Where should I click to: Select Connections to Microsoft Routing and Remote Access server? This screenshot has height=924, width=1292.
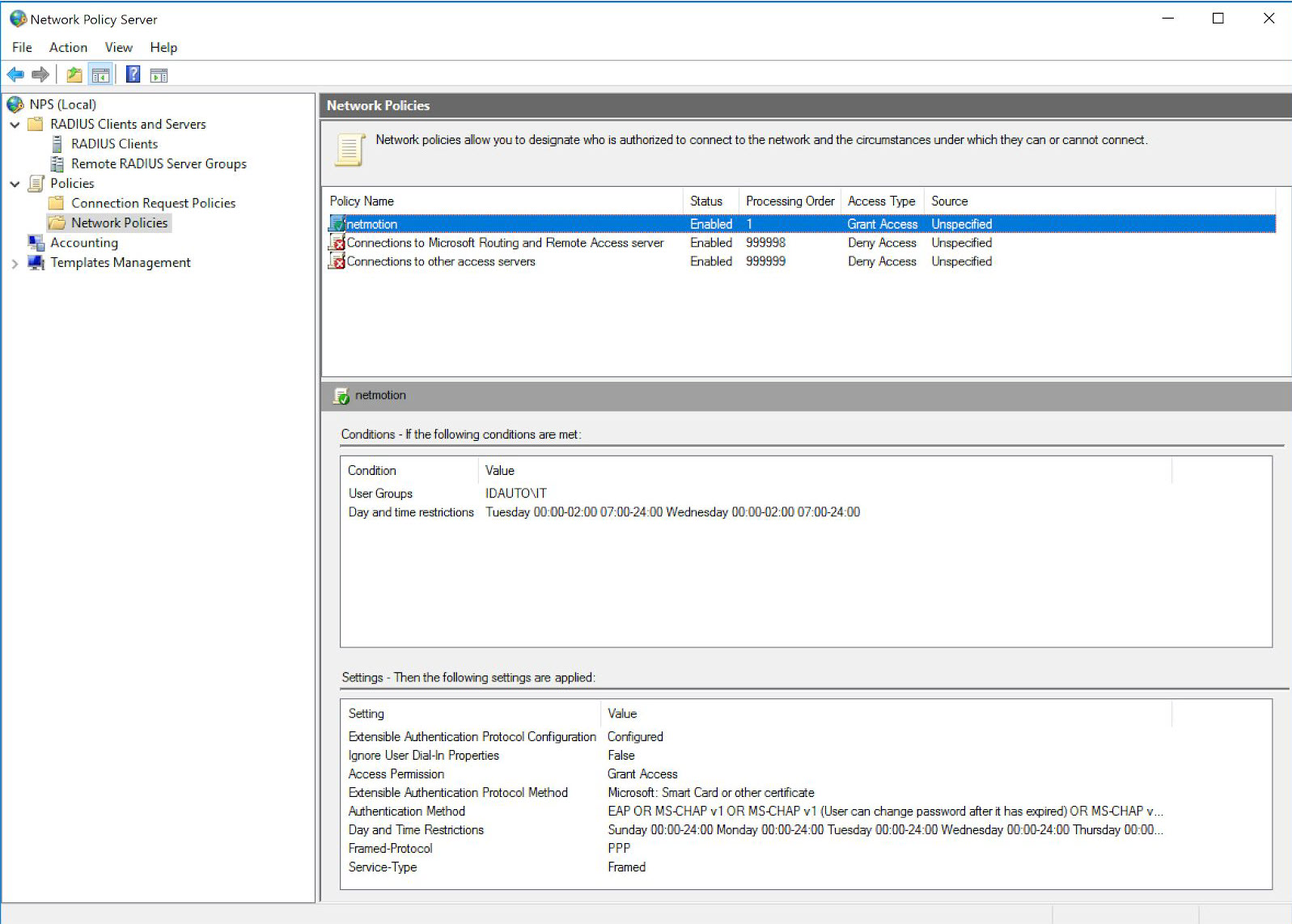pos(505,243)
